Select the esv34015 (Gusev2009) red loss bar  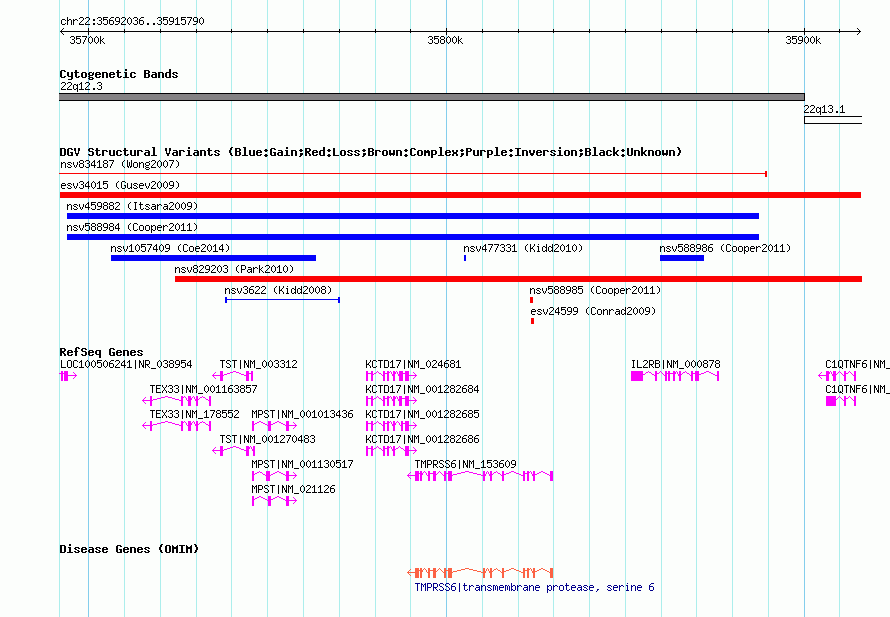pos(460,195)
